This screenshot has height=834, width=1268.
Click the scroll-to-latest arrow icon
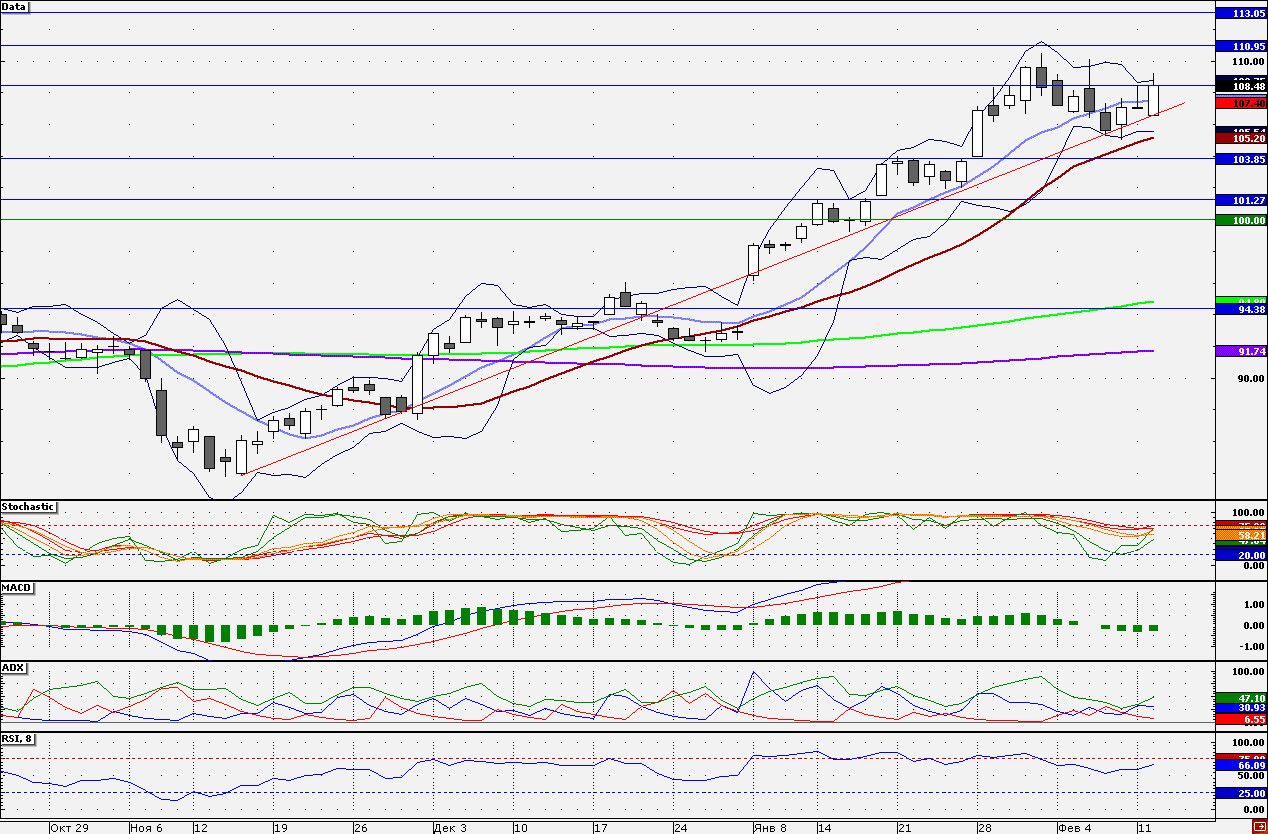point(1257,827)
